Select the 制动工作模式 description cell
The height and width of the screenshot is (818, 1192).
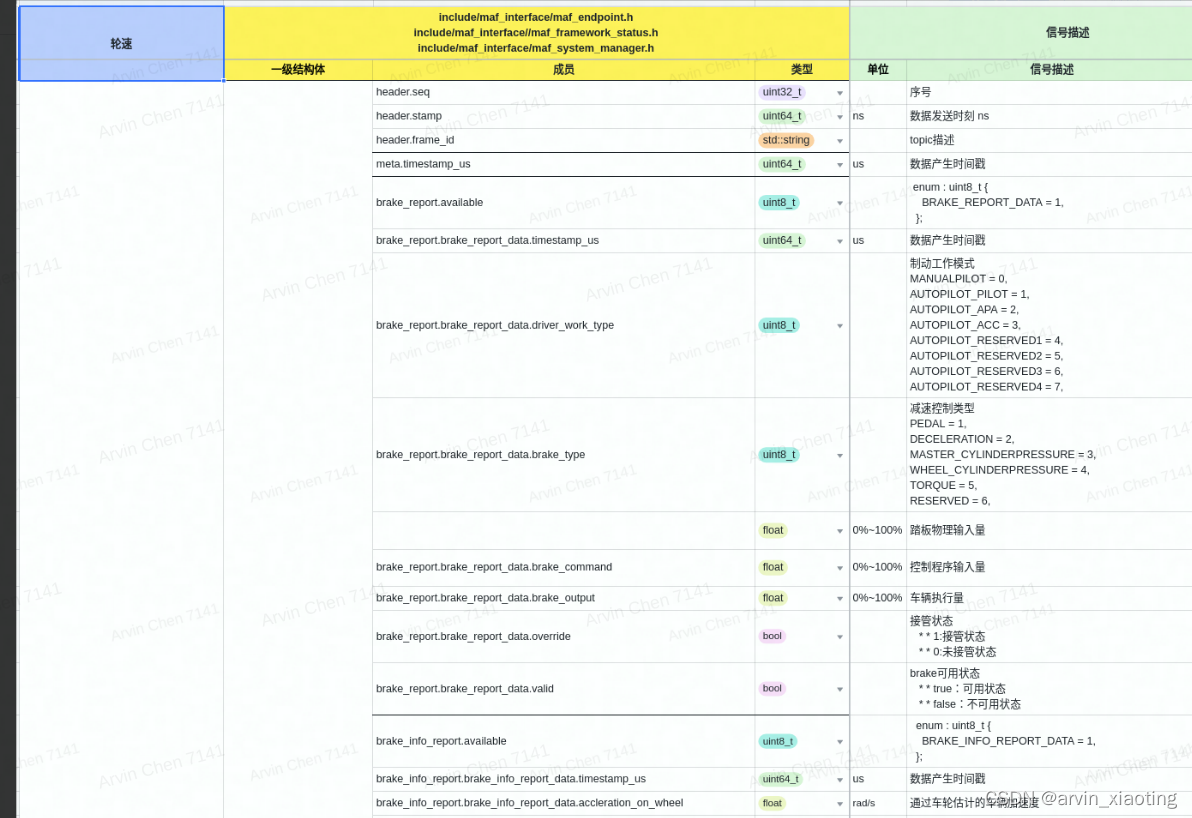(1049, 325)
